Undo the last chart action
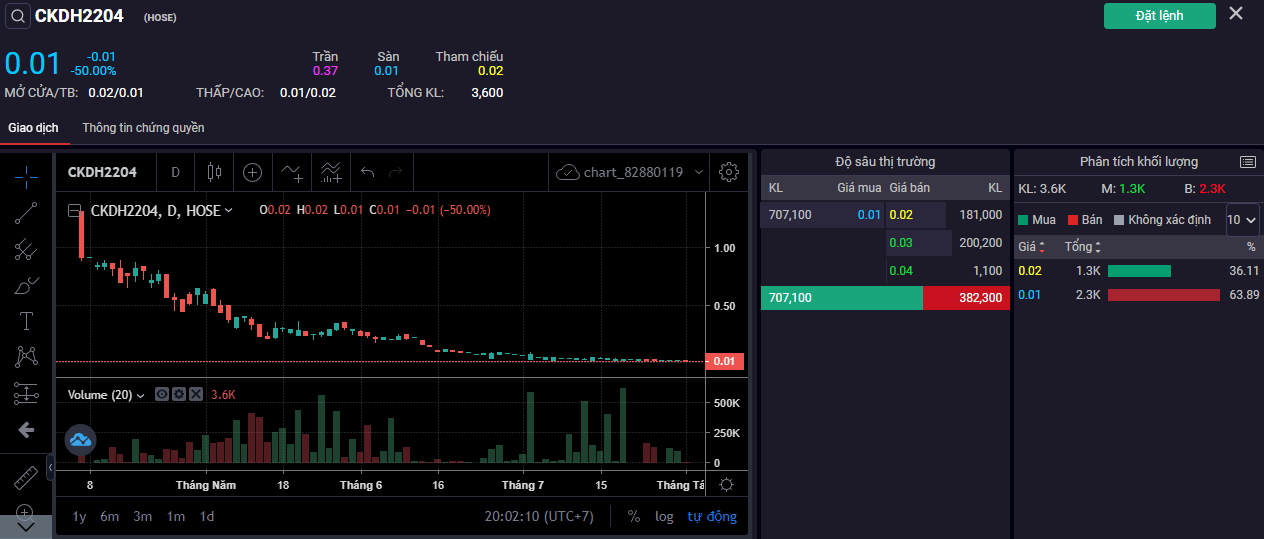Viewport: 1264px width, 539px height. [x=367, y=172]
